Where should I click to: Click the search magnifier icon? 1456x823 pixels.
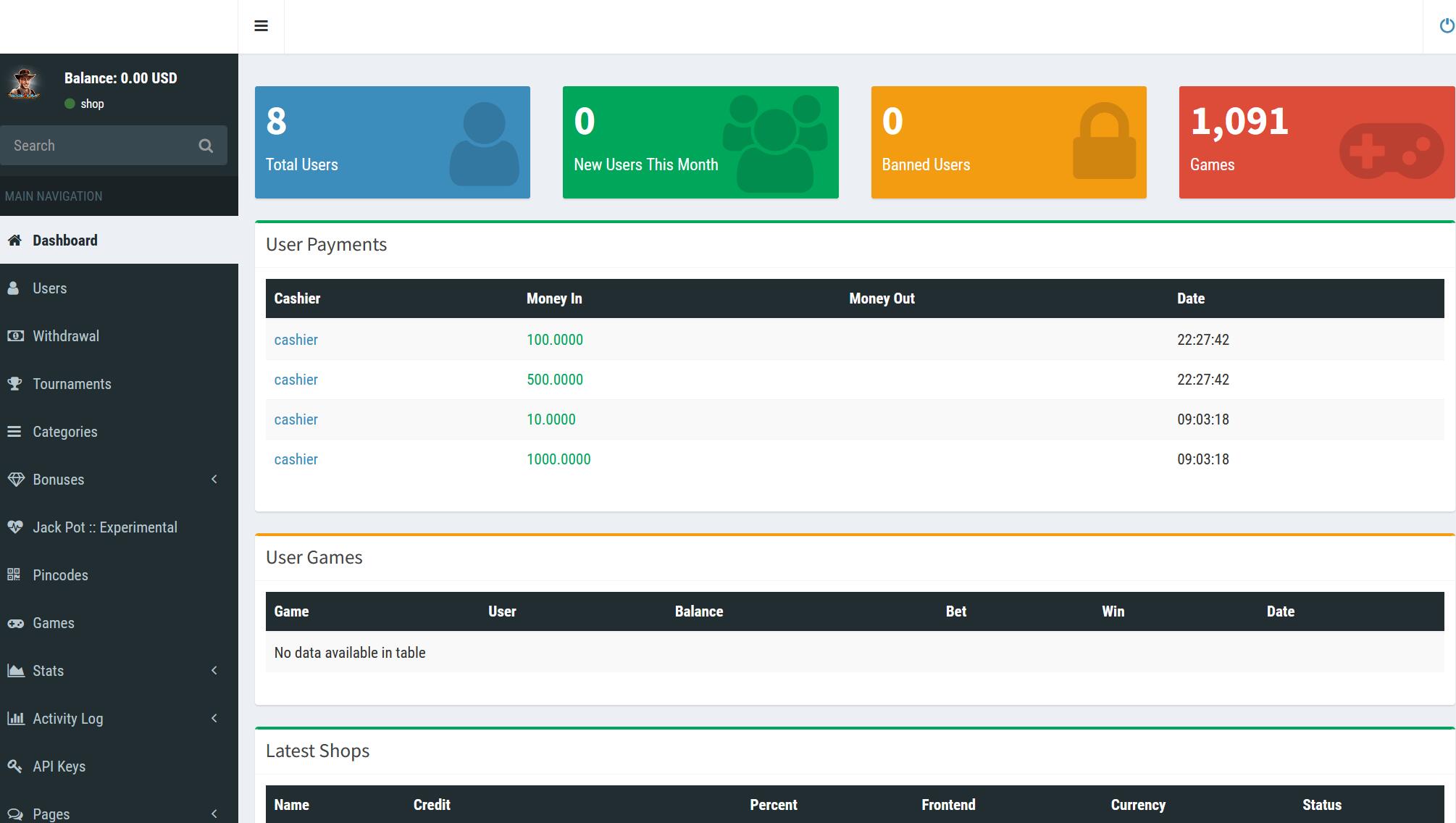206,146
